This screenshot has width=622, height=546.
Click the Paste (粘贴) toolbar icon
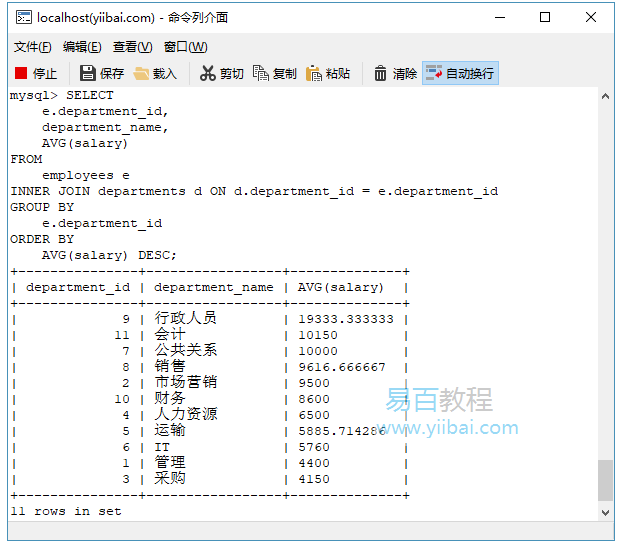pyautogui.click(x=314, y=73)
